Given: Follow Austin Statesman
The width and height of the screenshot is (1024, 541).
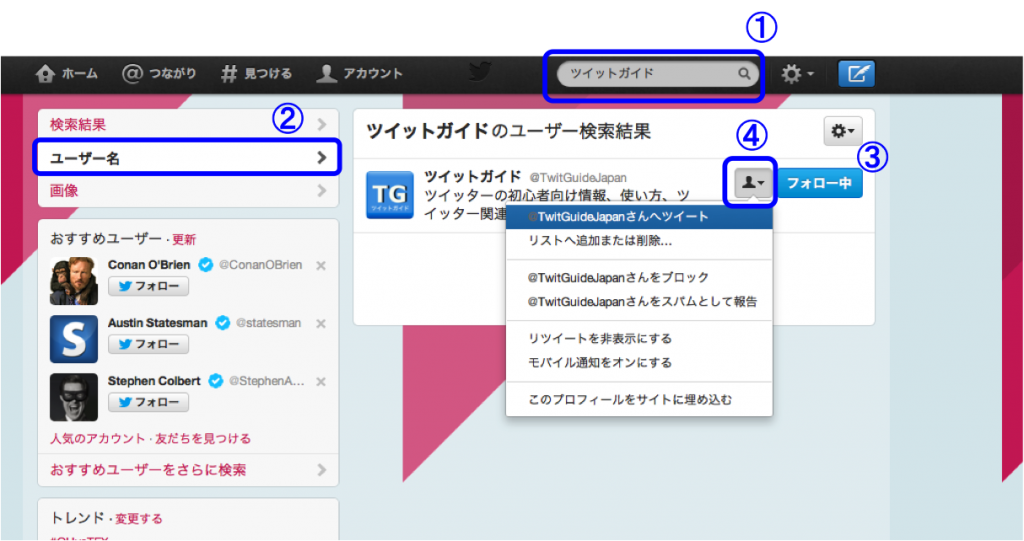Looking at the screenshot, I should pyautogui.click(x=148, y=344).
